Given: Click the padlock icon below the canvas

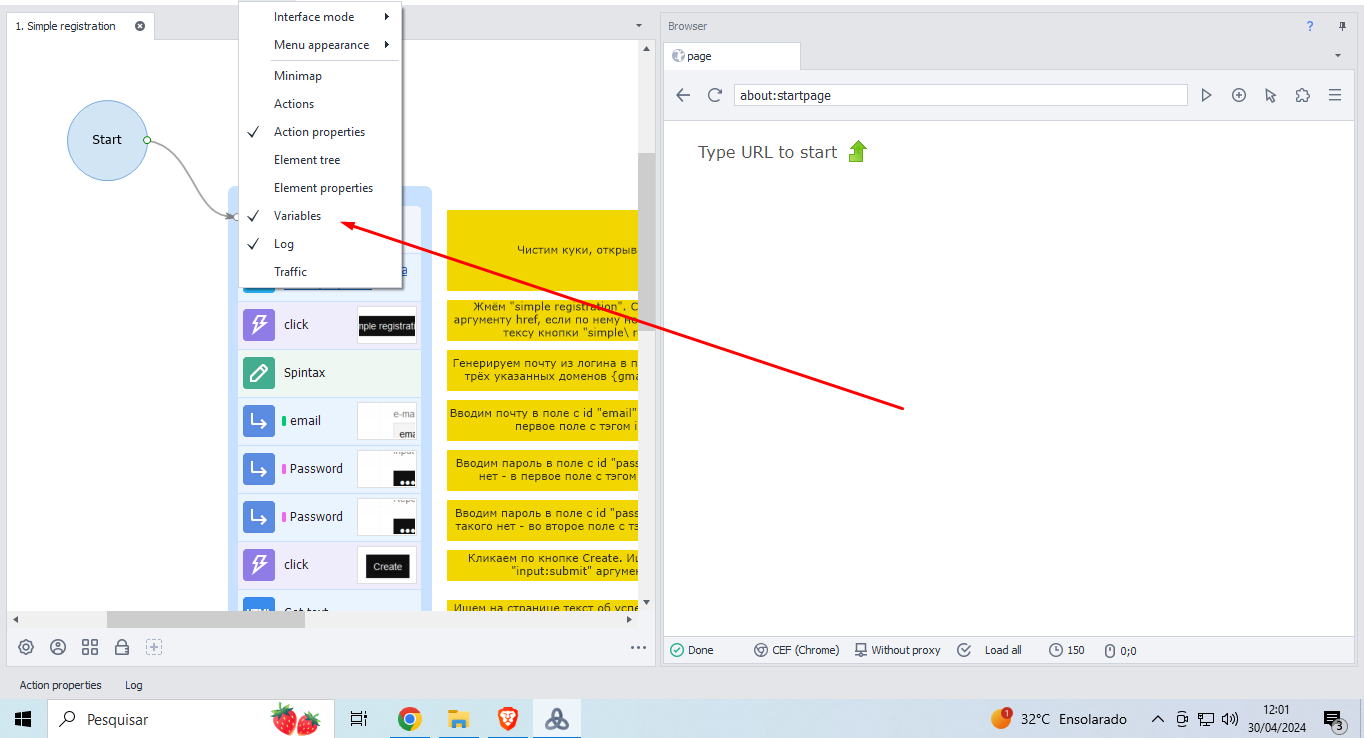Looking at the screenshot, I should (122, 647).
